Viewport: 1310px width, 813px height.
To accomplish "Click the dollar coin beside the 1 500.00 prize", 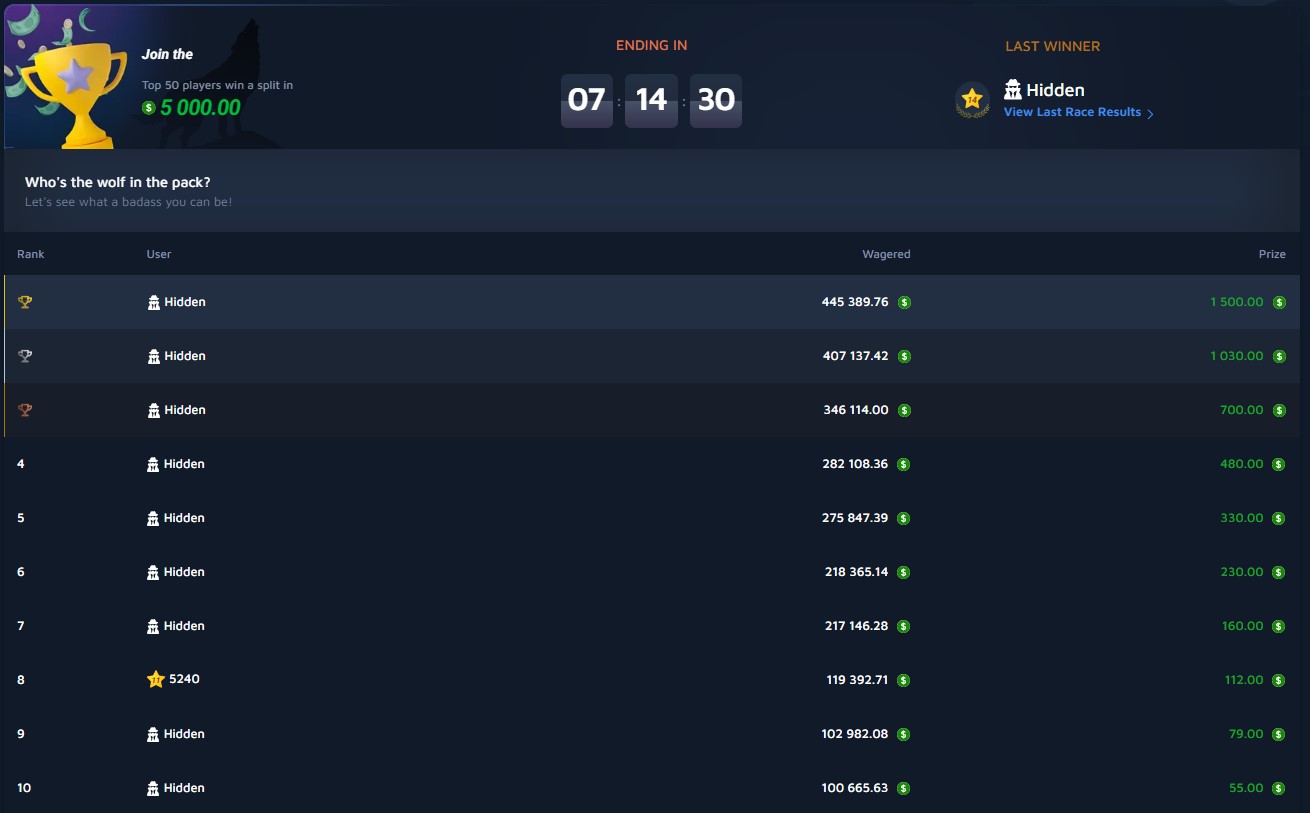I will click(1279, 302).
